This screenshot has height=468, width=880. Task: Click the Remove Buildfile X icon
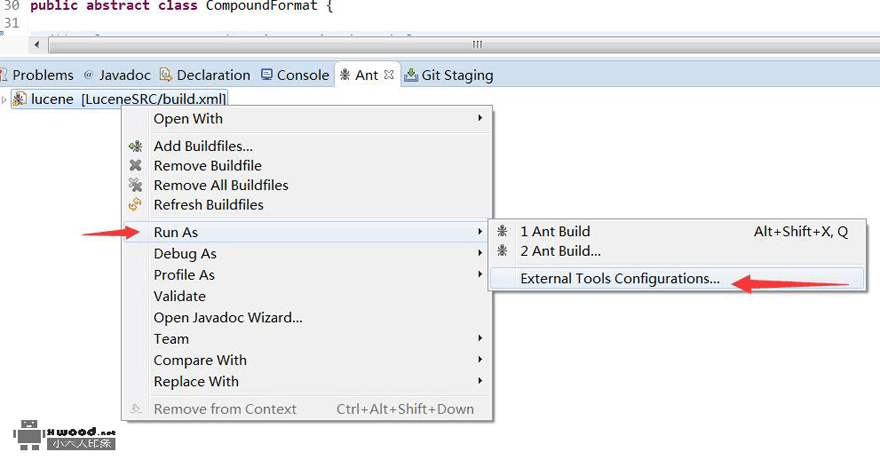click(135, 166)
